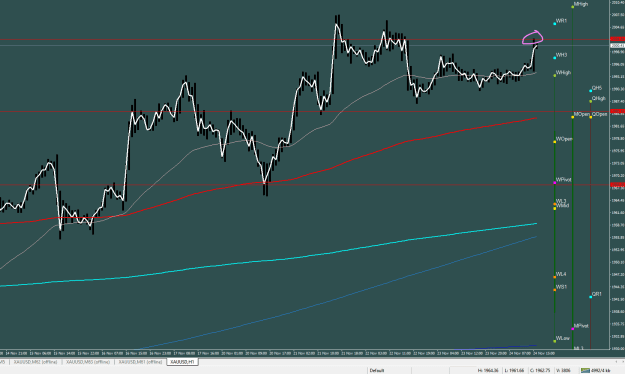Screen dimensions: 625x374
Task: Click the connection status bars icon
Action: coord(585,370)
